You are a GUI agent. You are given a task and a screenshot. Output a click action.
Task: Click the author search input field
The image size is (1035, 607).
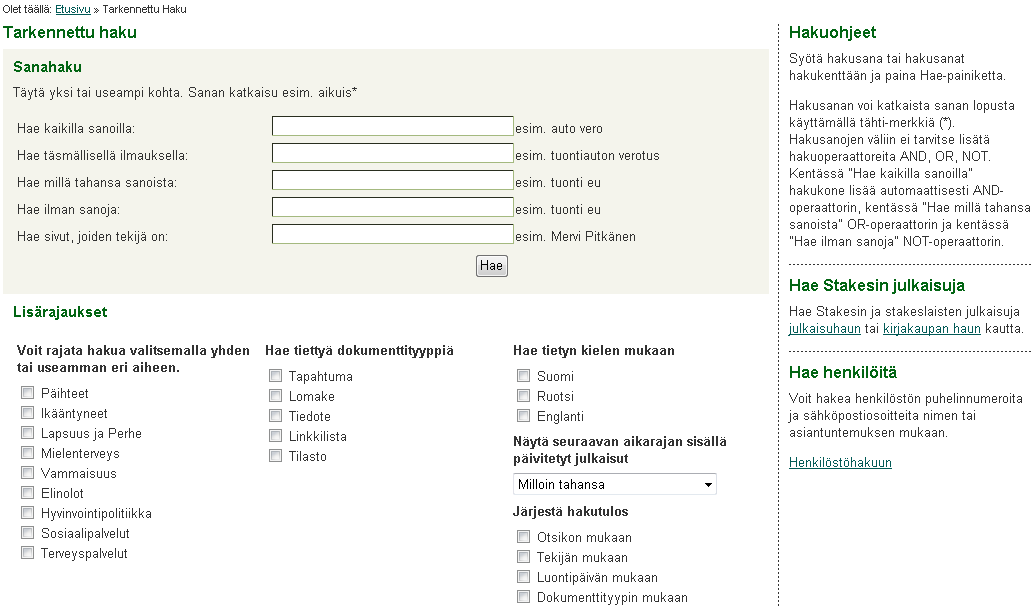point(393,234)
